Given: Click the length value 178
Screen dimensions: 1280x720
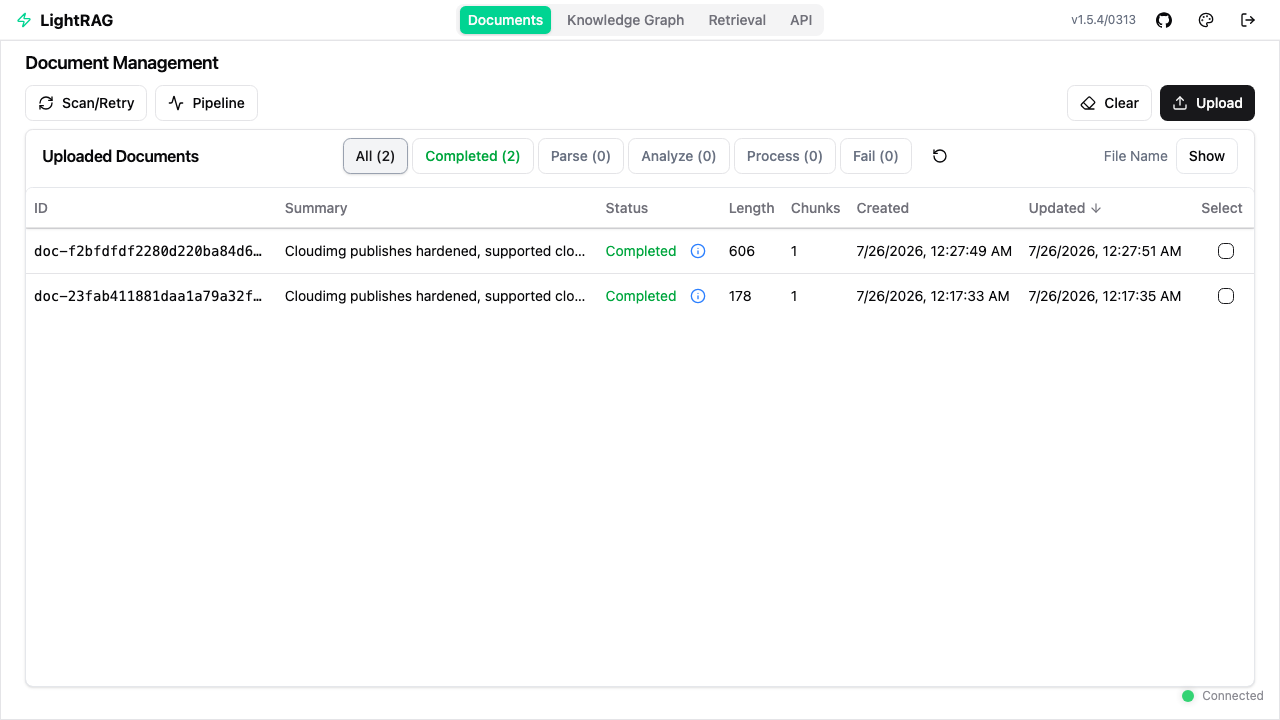Looking at the screenshot, I should (x=740, y=296).
